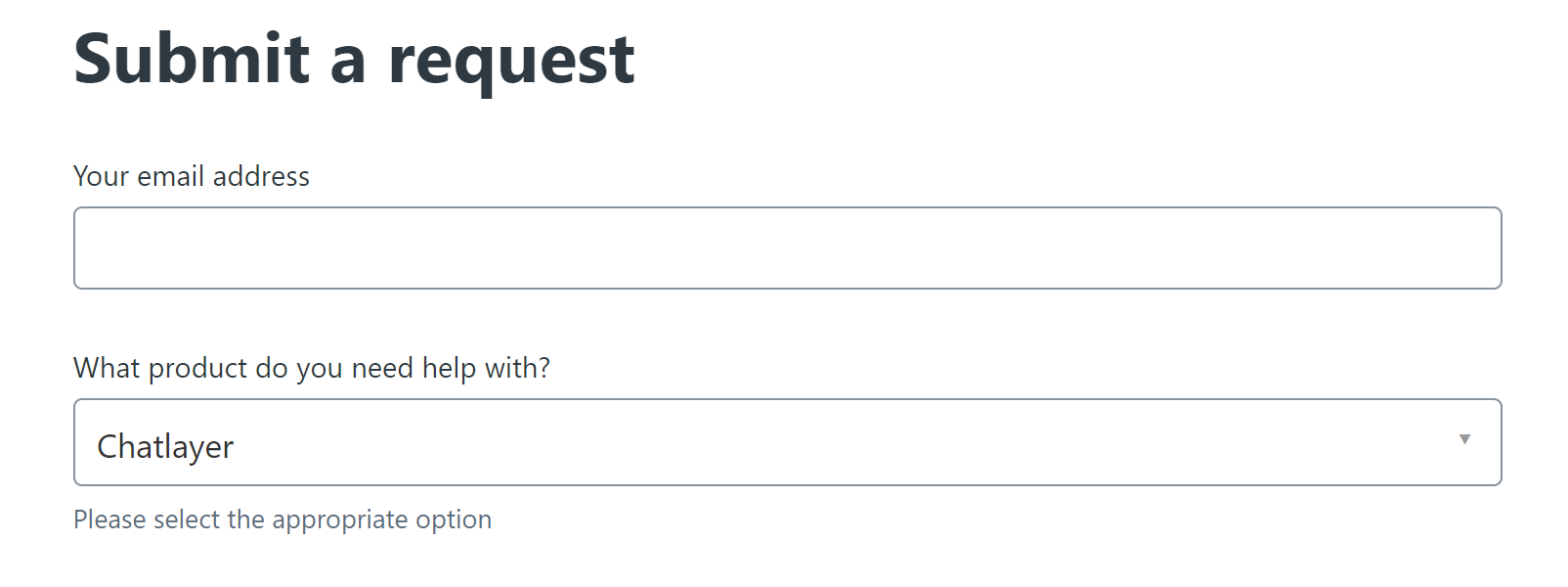The width and height of the screenshot is (1568, 587).
Task: Click the word "product" in the dropdown label
Action: 197,369
